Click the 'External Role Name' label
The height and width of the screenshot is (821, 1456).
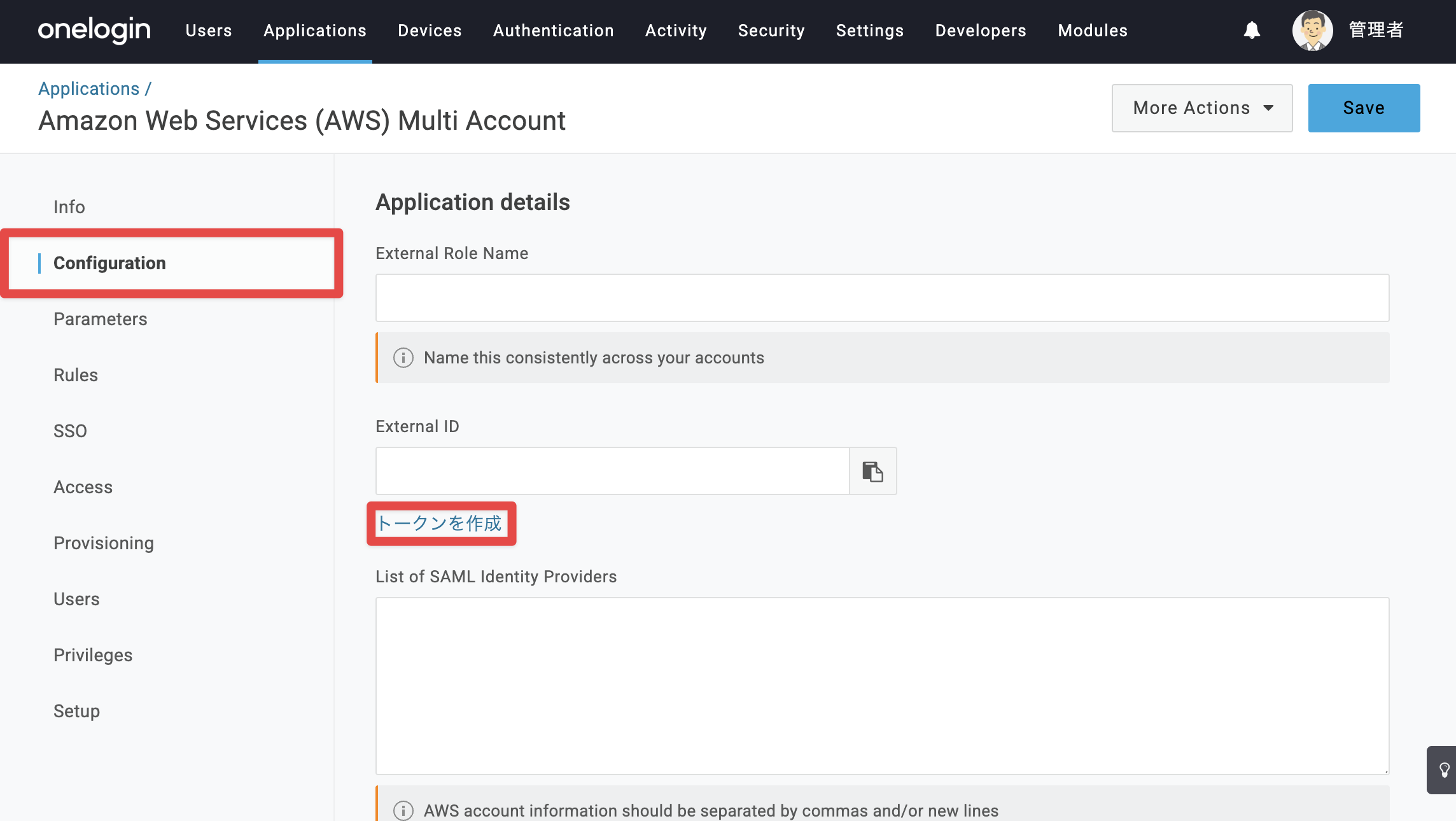(x=452, y=253)
